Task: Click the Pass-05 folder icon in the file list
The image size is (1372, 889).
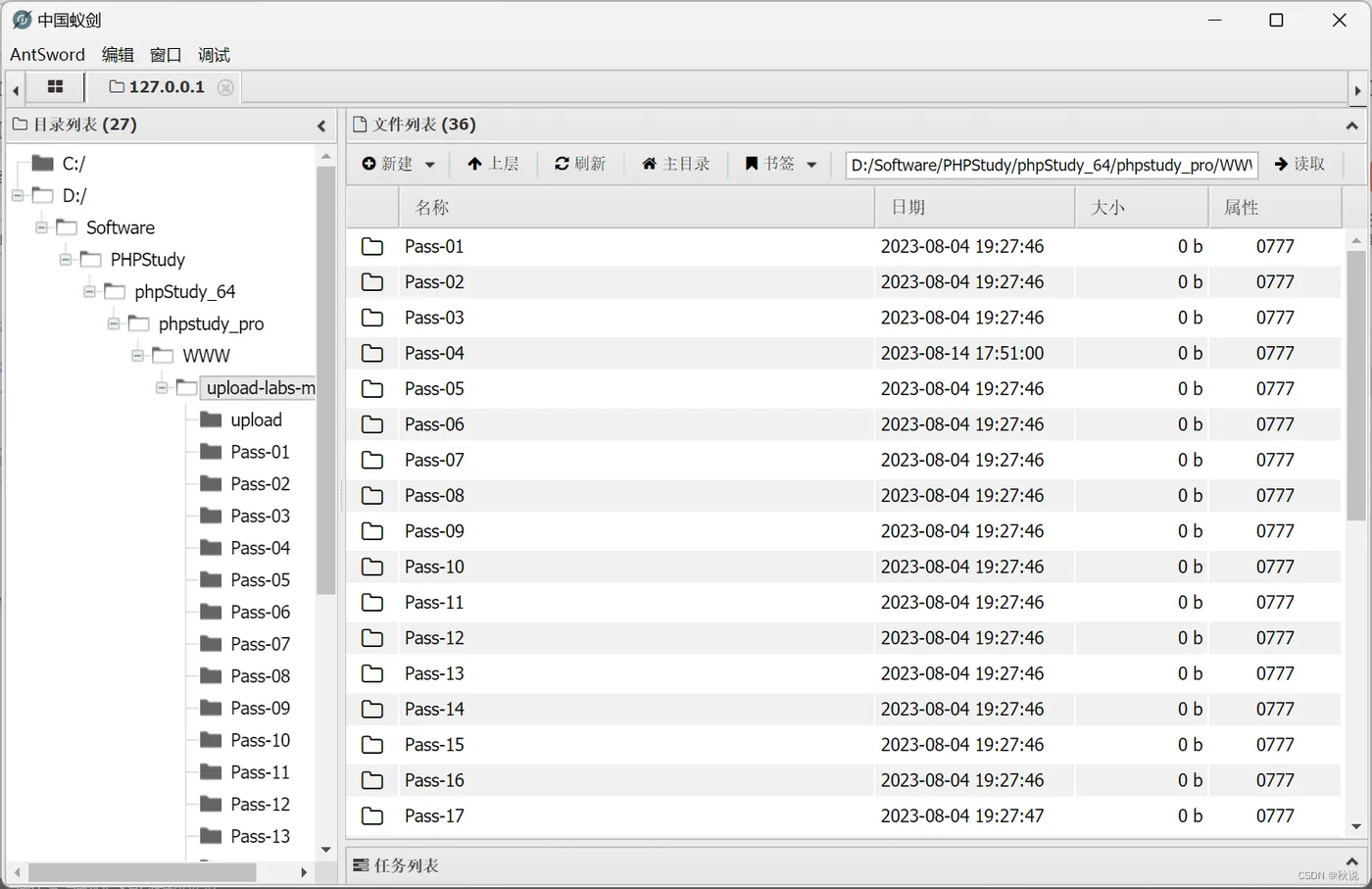Action: tap(372, 389)
